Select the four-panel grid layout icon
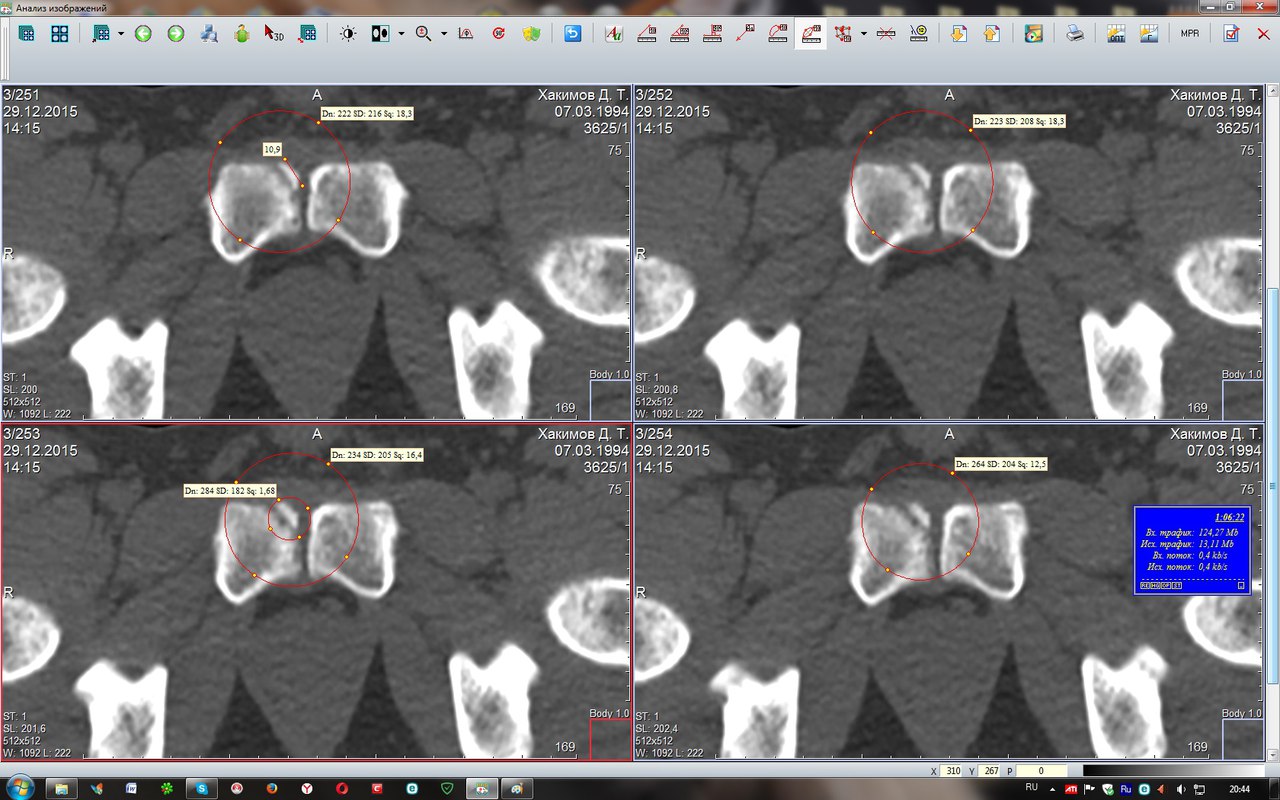 coord(60,33)
